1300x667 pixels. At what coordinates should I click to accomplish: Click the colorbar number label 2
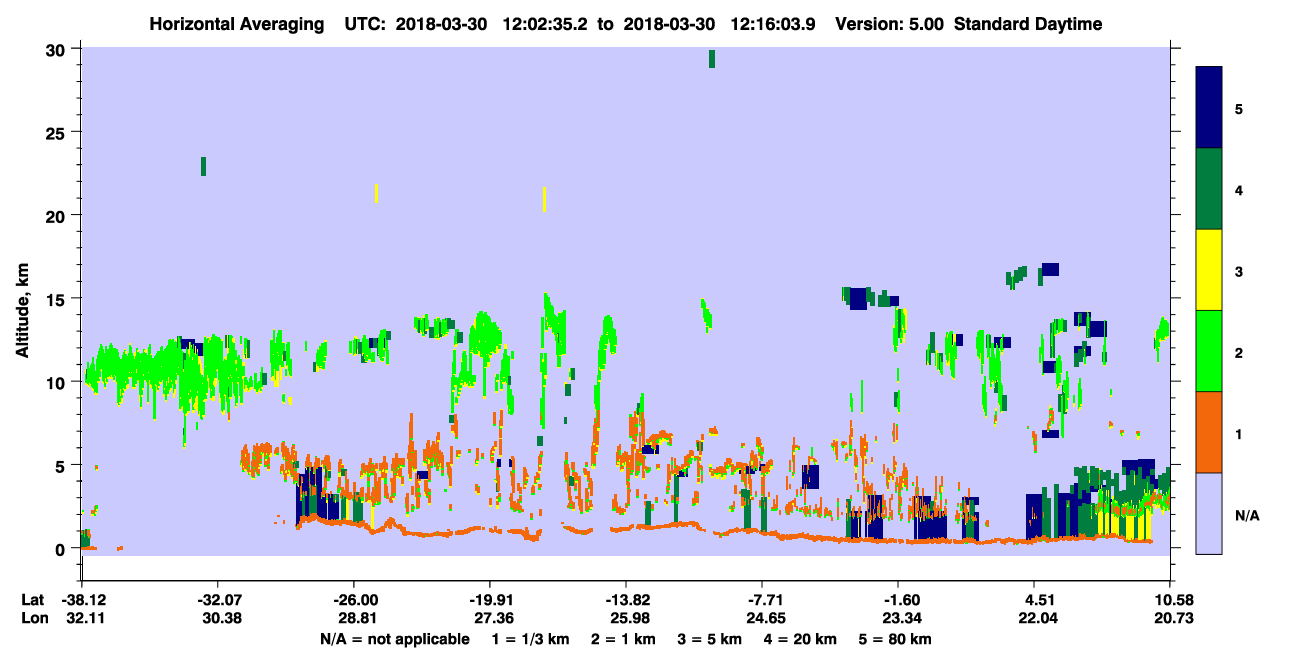click(x=1239, y=351)
